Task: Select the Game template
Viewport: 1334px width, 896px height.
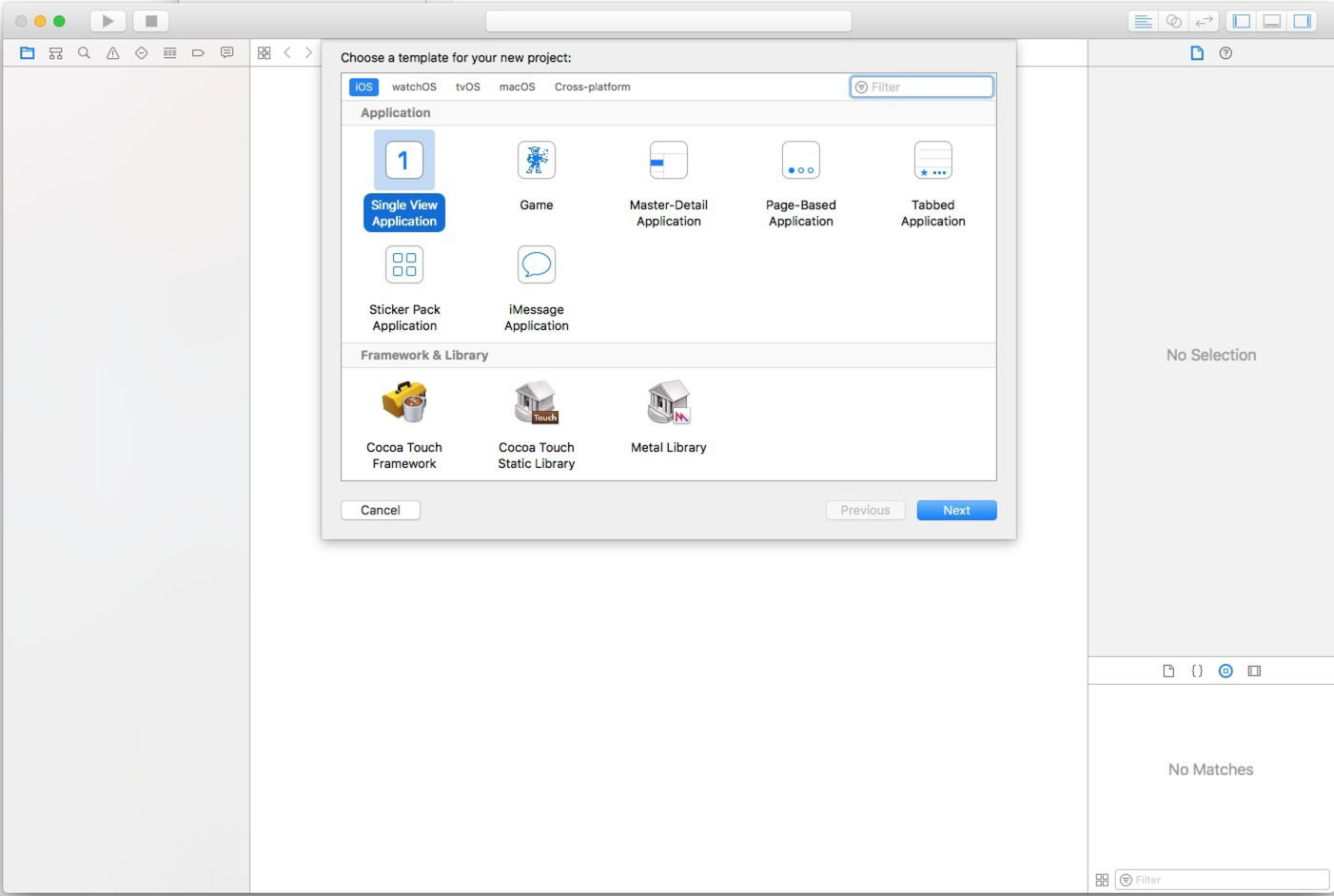Action: [x=537, y=176]
